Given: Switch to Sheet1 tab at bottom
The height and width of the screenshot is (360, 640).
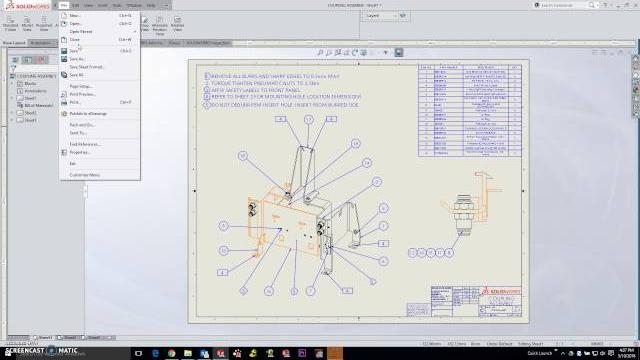Looking at the screenshot, I should coord(44,338).
